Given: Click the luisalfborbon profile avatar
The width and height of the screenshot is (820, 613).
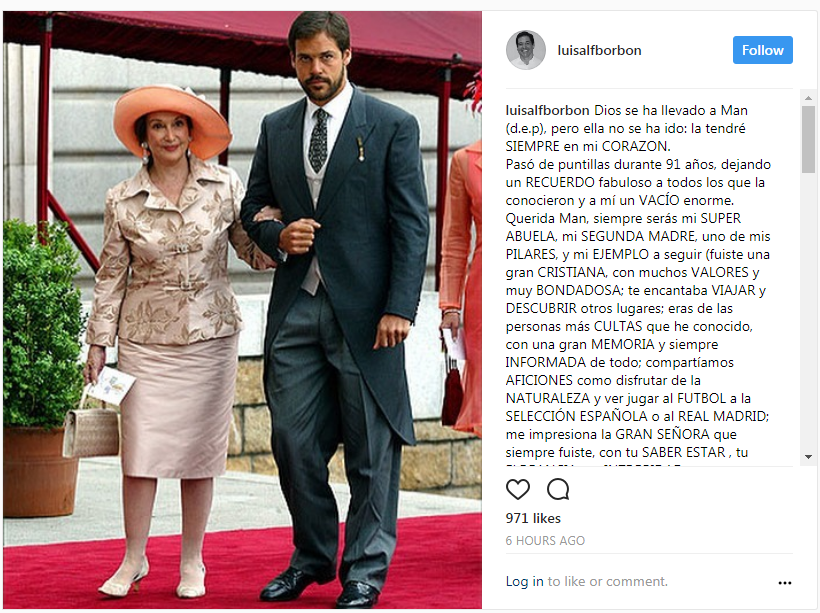Looking at the screenshot, I should coord(526,50).
